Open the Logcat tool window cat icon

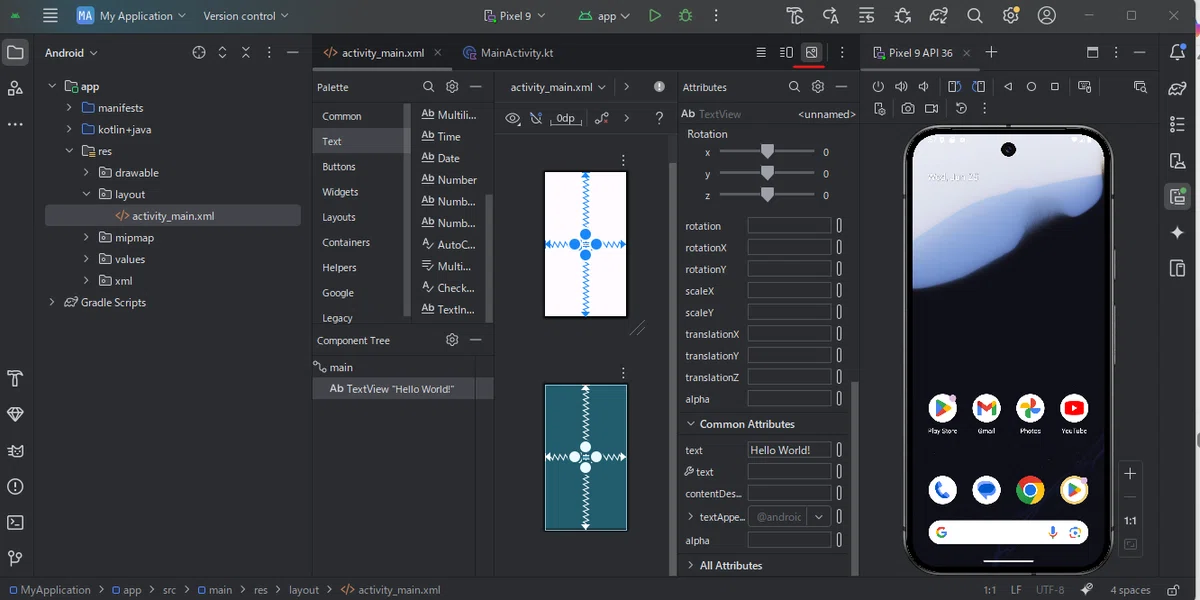click(x=15, y=451)
